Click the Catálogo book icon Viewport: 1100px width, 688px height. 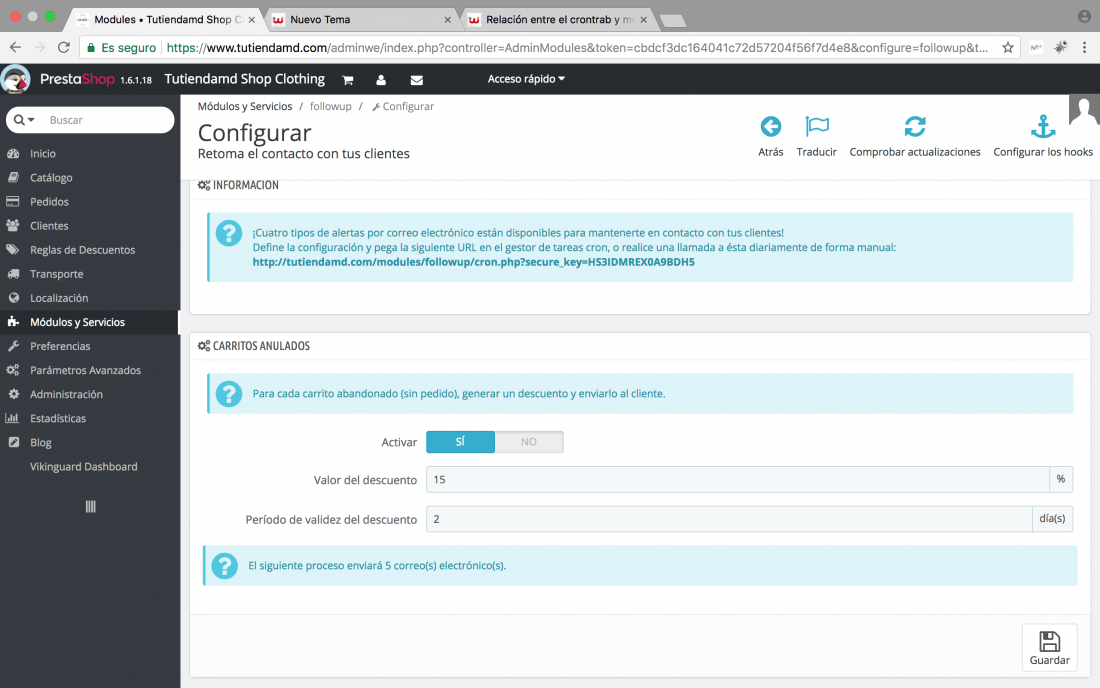click(x=13, y=177)
